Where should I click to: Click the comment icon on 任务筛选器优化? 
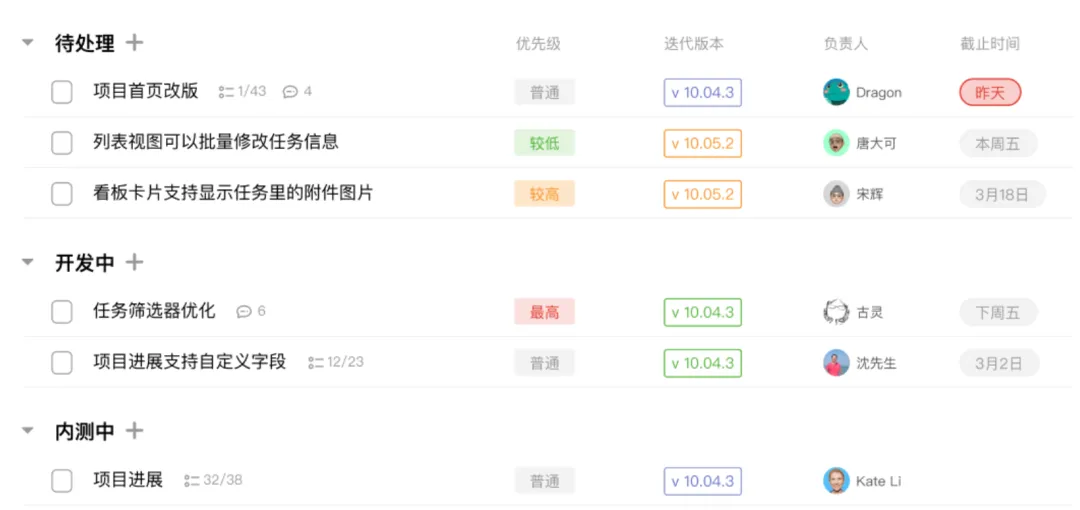tap(243, 312)
